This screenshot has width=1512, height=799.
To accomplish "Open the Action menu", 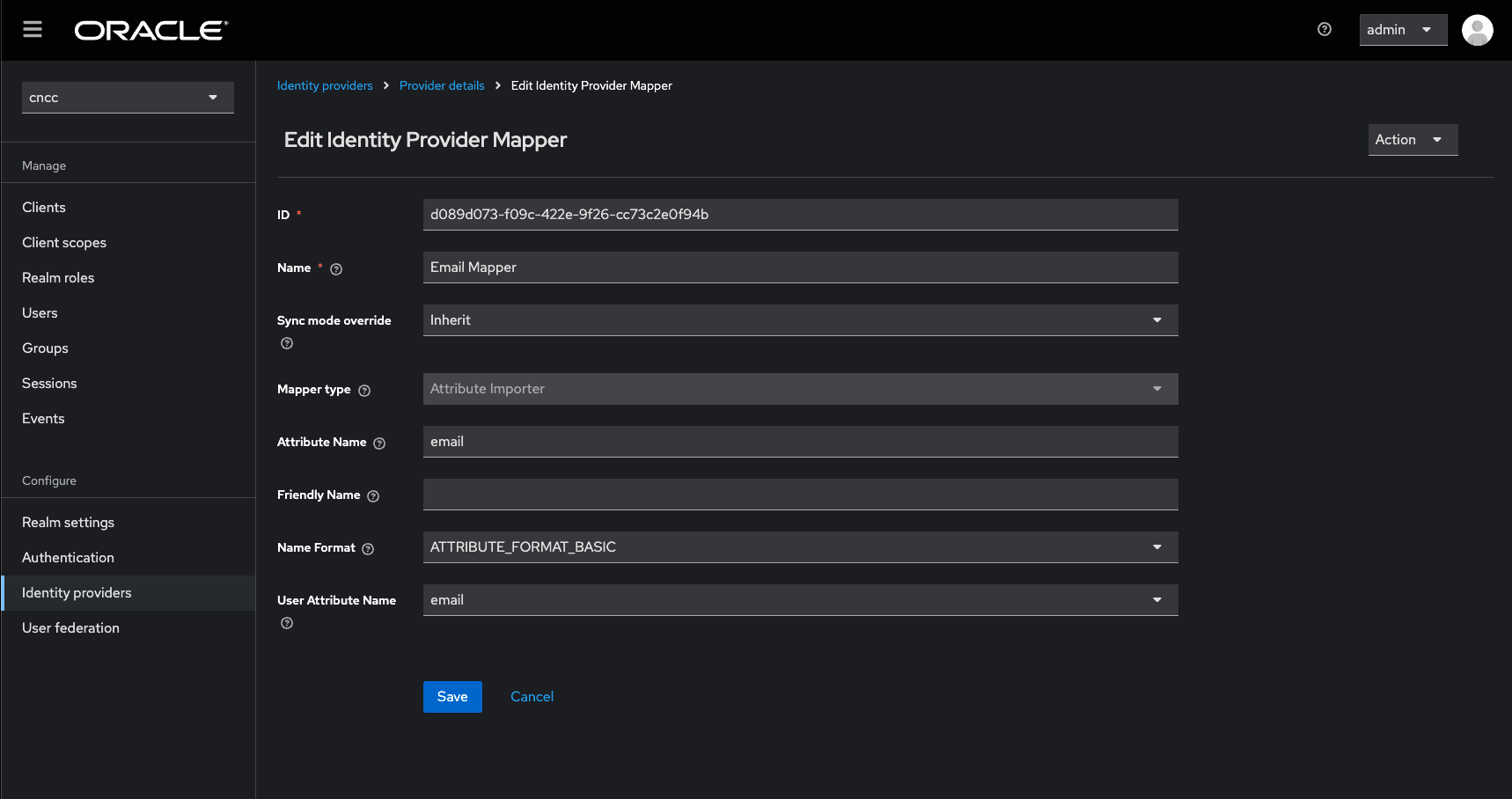I will click(1413, 139).
